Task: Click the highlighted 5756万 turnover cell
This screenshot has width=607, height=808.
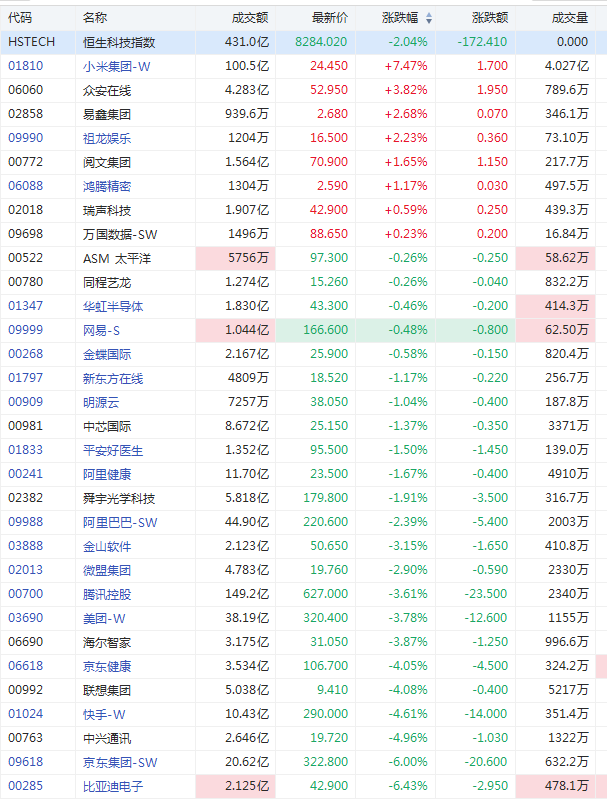Action: pyautogui.click(x=235, y=258)
